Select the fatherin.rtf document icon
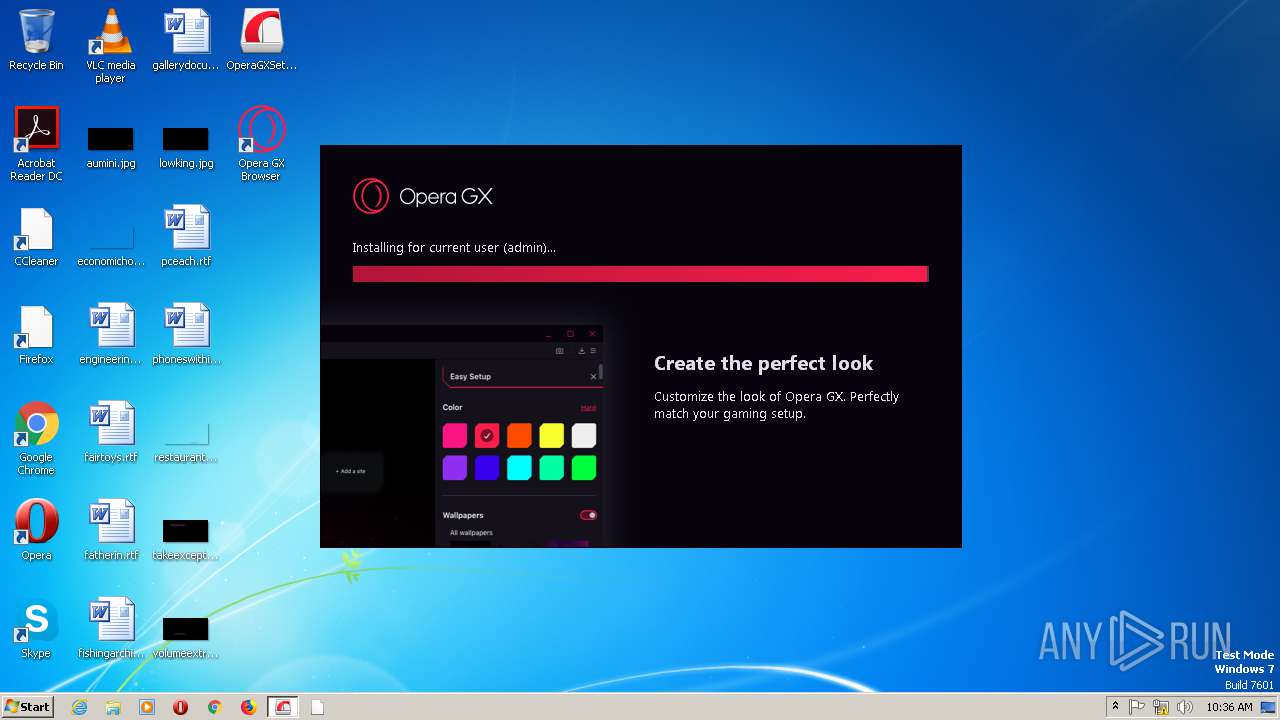Screen dimensions: 1280x720 coord(110,531)
